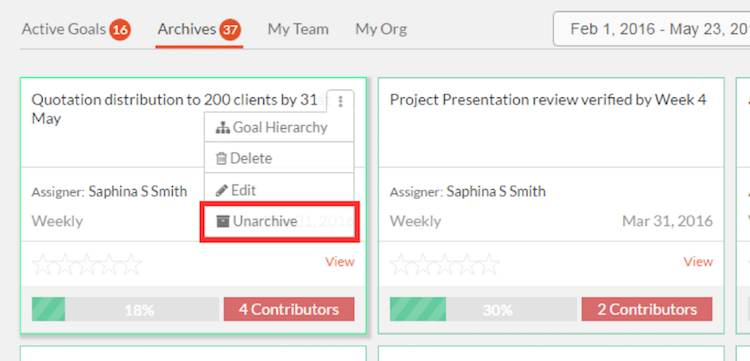Click the star rating on Quotation goal
The height and width of the screenshot is (361, 750).
tap(87, 265)
